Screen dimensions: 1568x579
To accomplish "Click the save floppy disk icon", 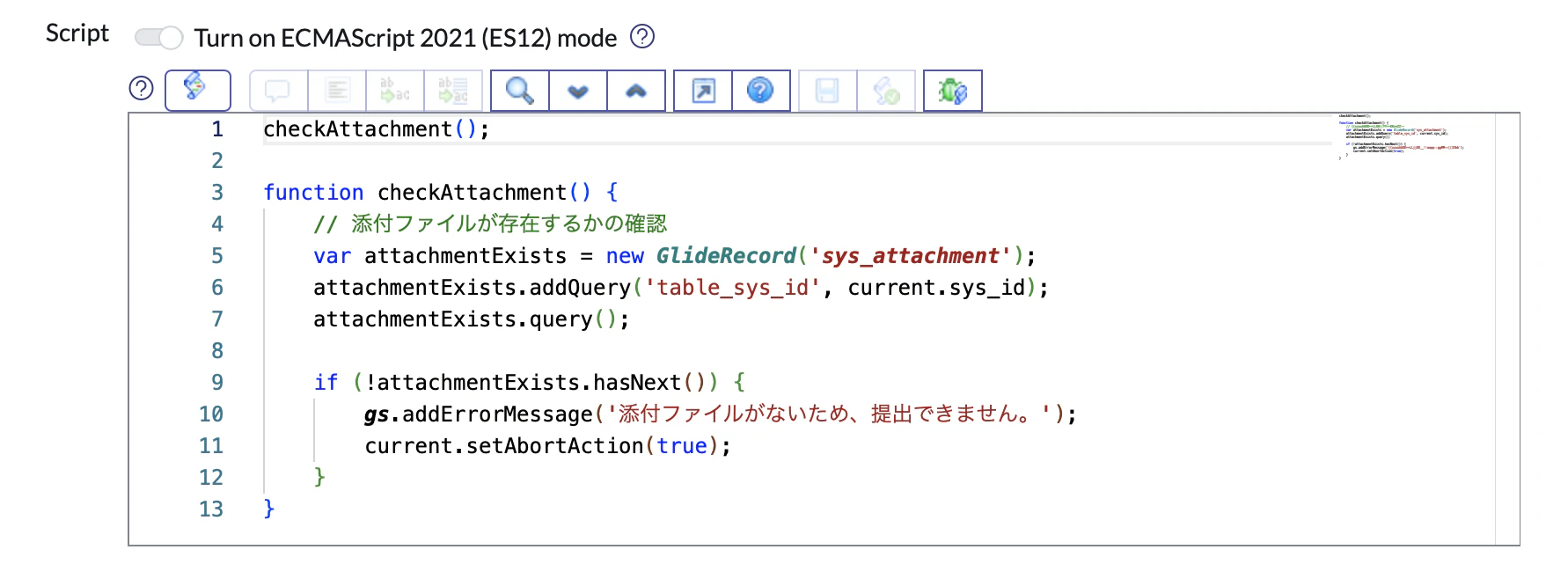I will 827,90.
